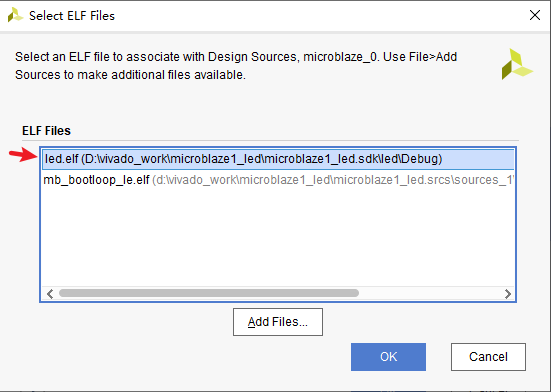Viewport: 551px width, 392px height.
Task: Click the scrollbar left arrow
Action: pyautogui.click(x=50, y=293)
